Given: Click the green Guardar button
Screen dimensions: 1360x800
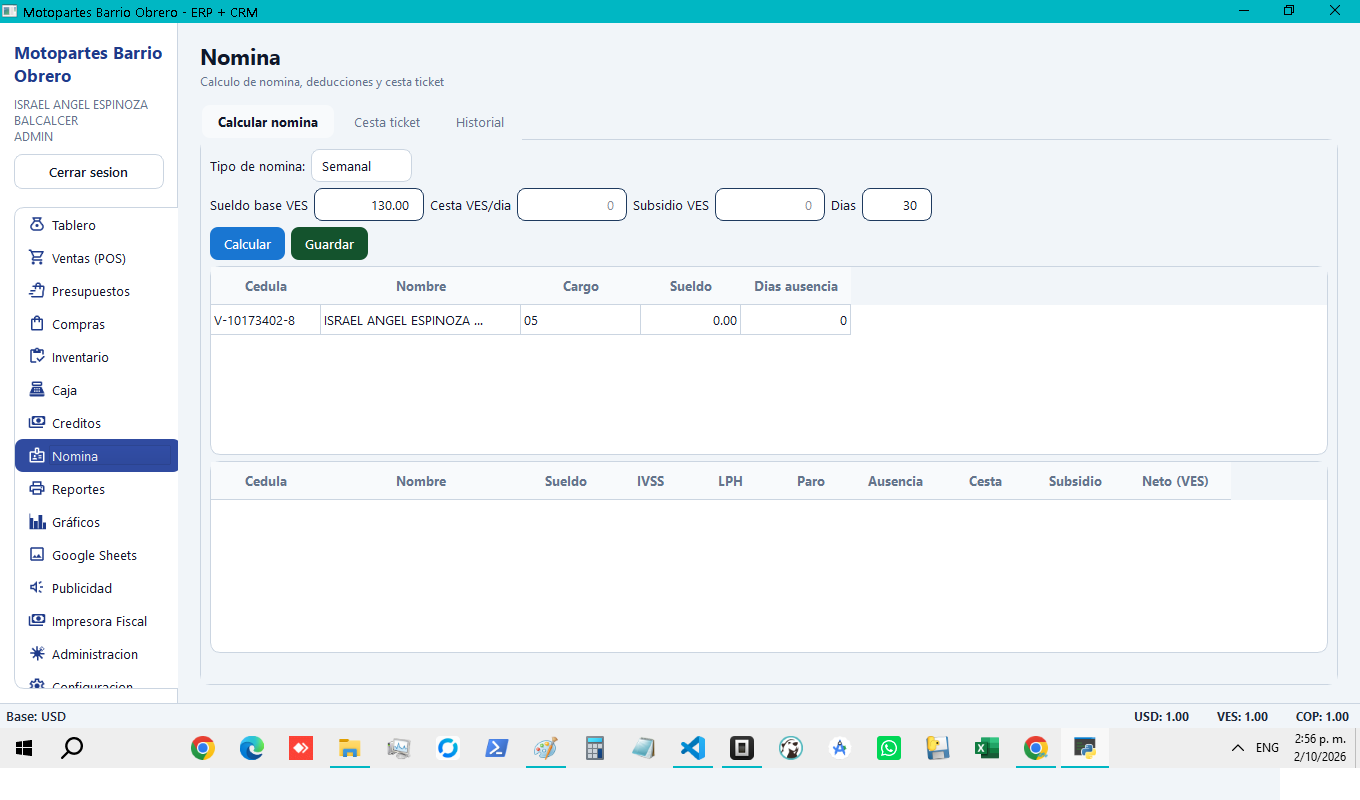Looking at the screenshot, I should [329, 244].
